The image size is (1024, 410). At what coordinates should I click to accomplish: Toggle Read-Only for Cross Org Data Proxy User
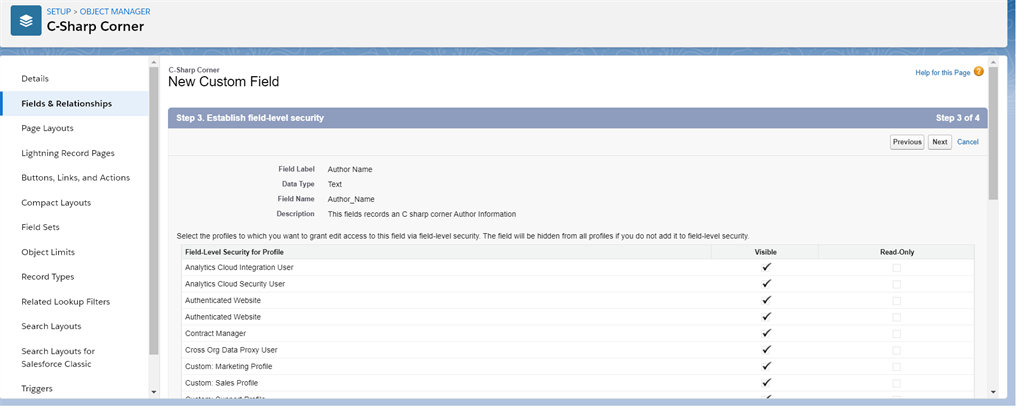pos(897,350)
